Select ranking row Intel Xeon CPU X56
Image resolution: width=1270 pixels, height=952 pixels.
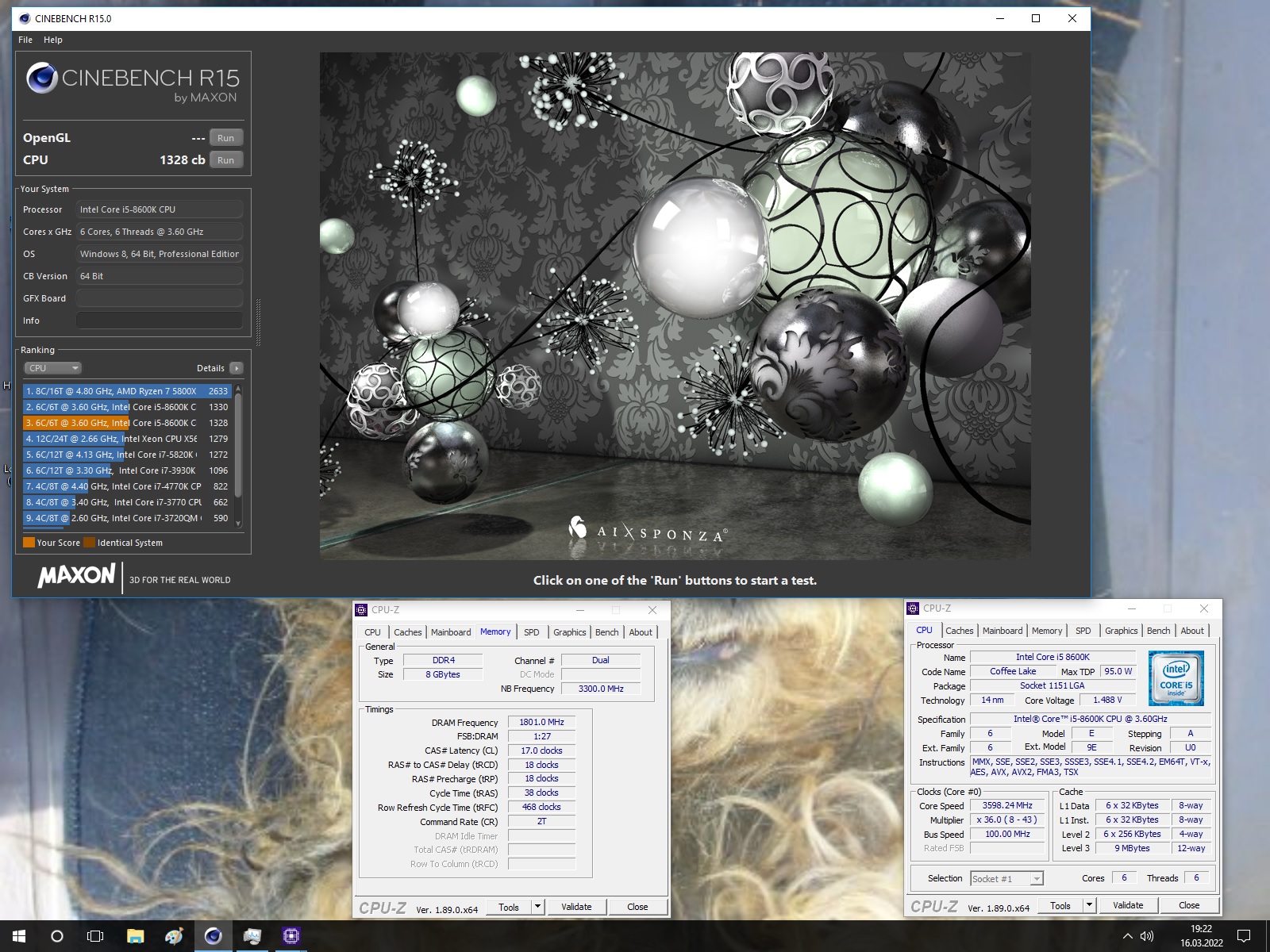coord(127,439)
